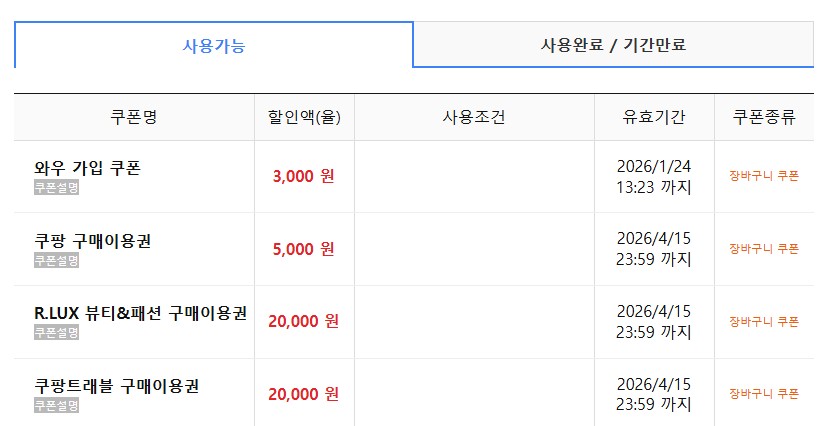Click the R.LUX 뷰티&패션 구매이용권 title
Screen dimensions: 826x426
140,313
